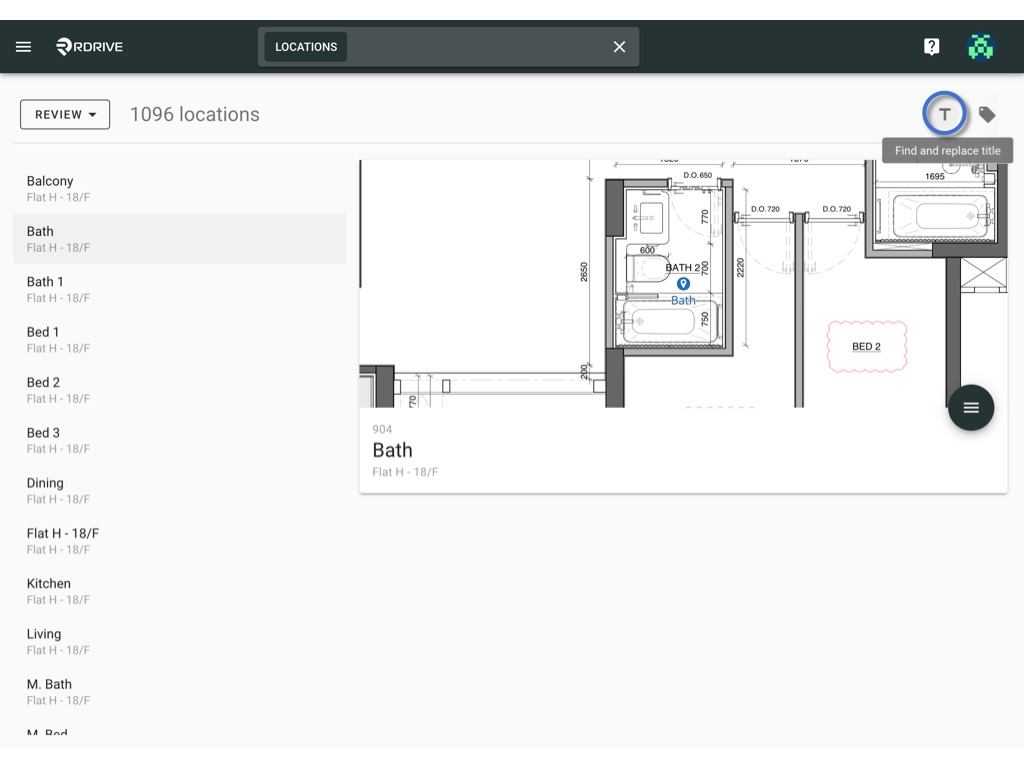Click the 904 ID in detail card
The width and height of the screenshot is (1024, 768).
(382, 429)
